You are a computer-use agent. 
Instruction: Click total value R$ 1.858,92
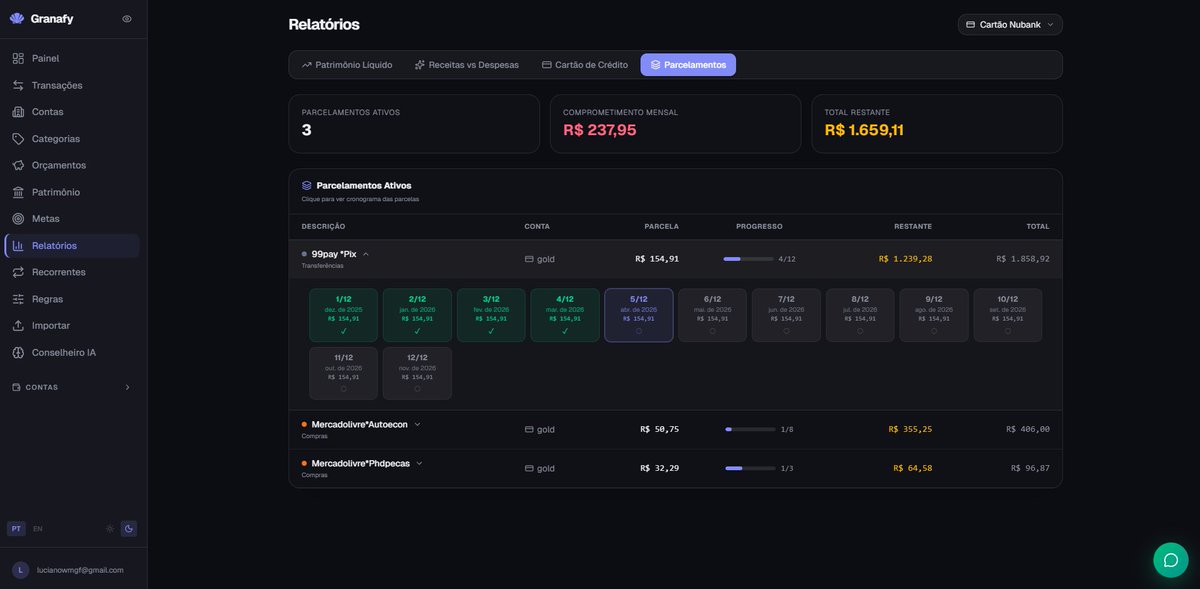click(x=1023, y=259)
